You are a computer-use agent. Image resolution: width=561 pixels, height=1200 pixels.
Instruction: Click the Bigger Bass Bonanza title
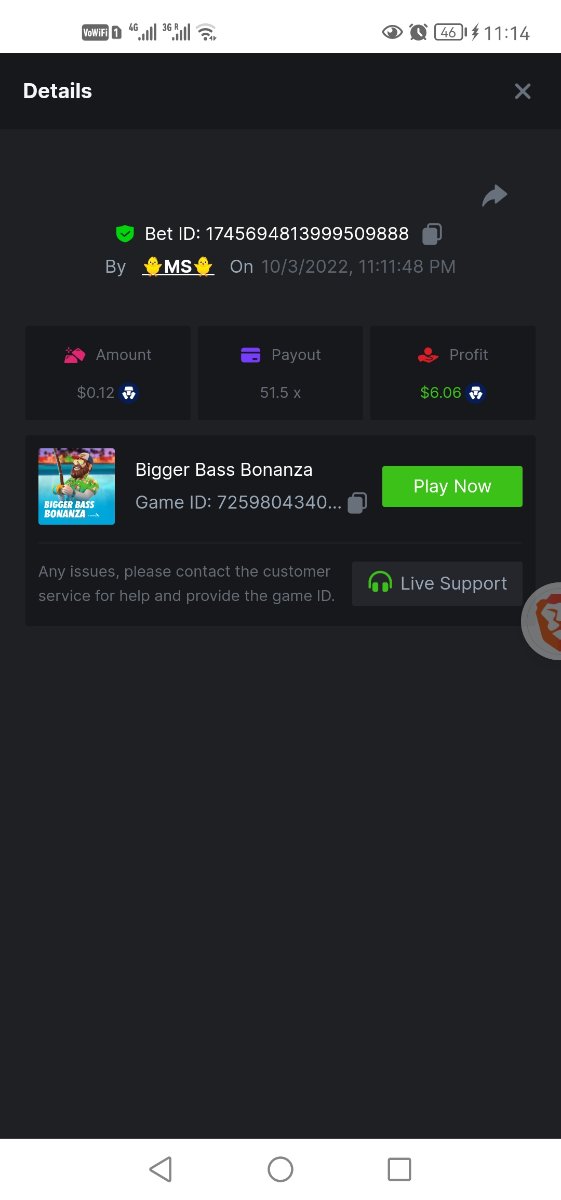click(224, 470)
